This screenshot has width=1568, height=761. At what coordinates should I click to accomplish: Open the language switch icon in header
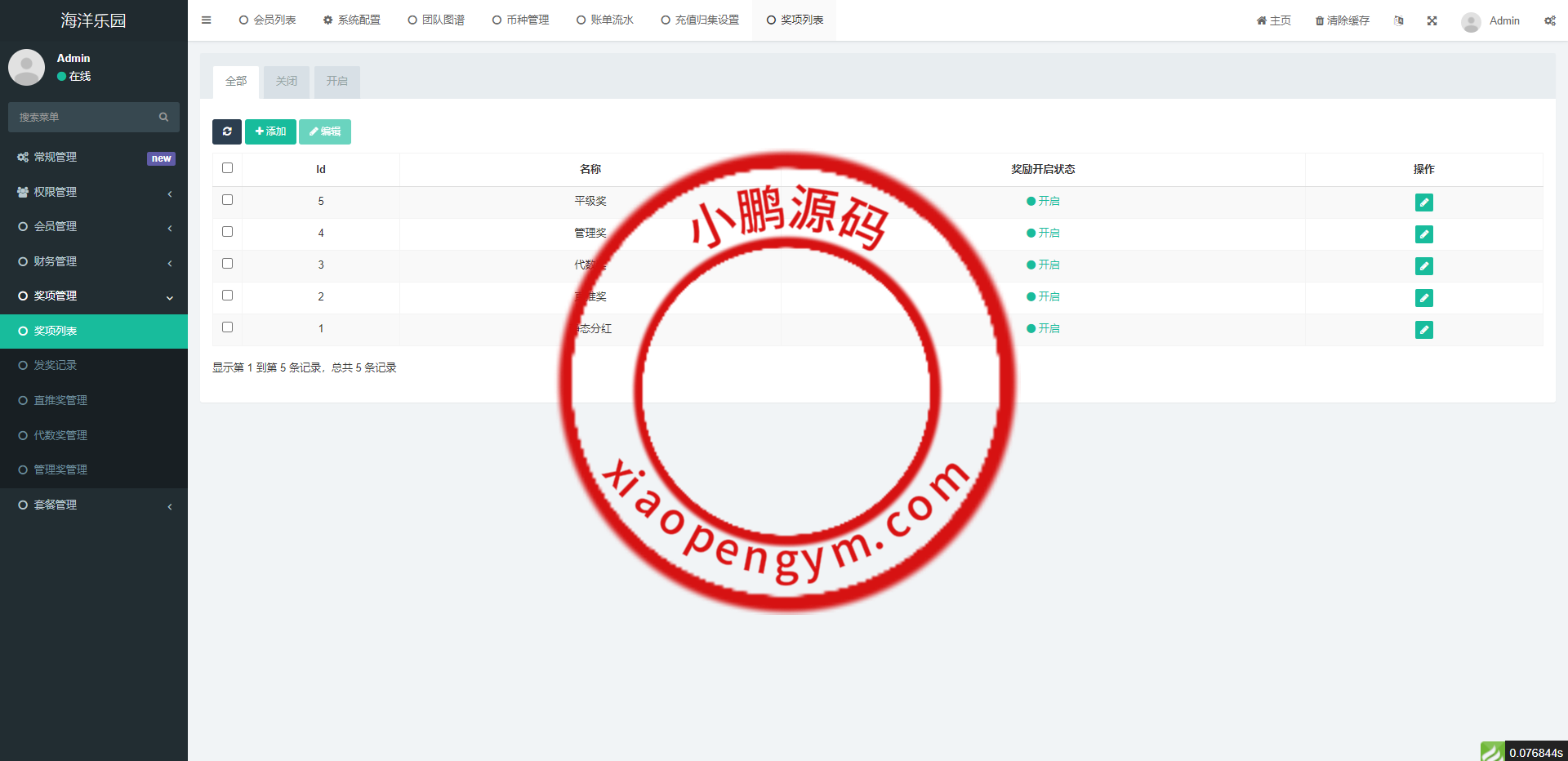(x=1399, y=21)
